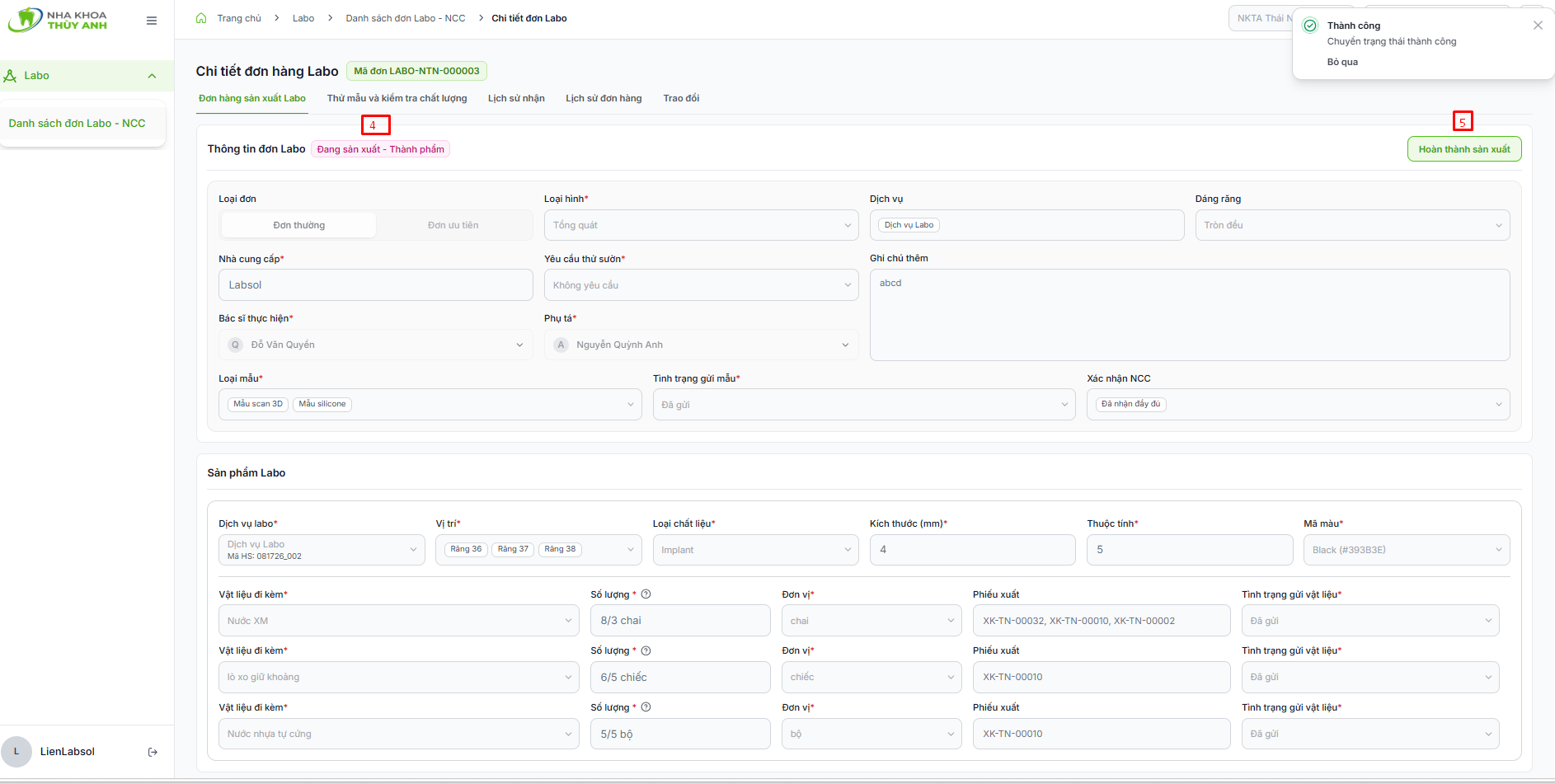Collapse the Labo sidebar group
The width and height of the screenshot is (1555, 784).
point(152,76)
